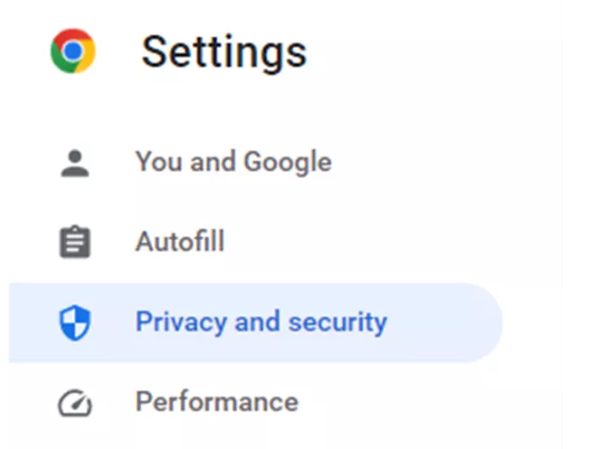Select the word Google in first sidebar entry
This screenshot has height=449, width=595.
click(x=288, y=162)
